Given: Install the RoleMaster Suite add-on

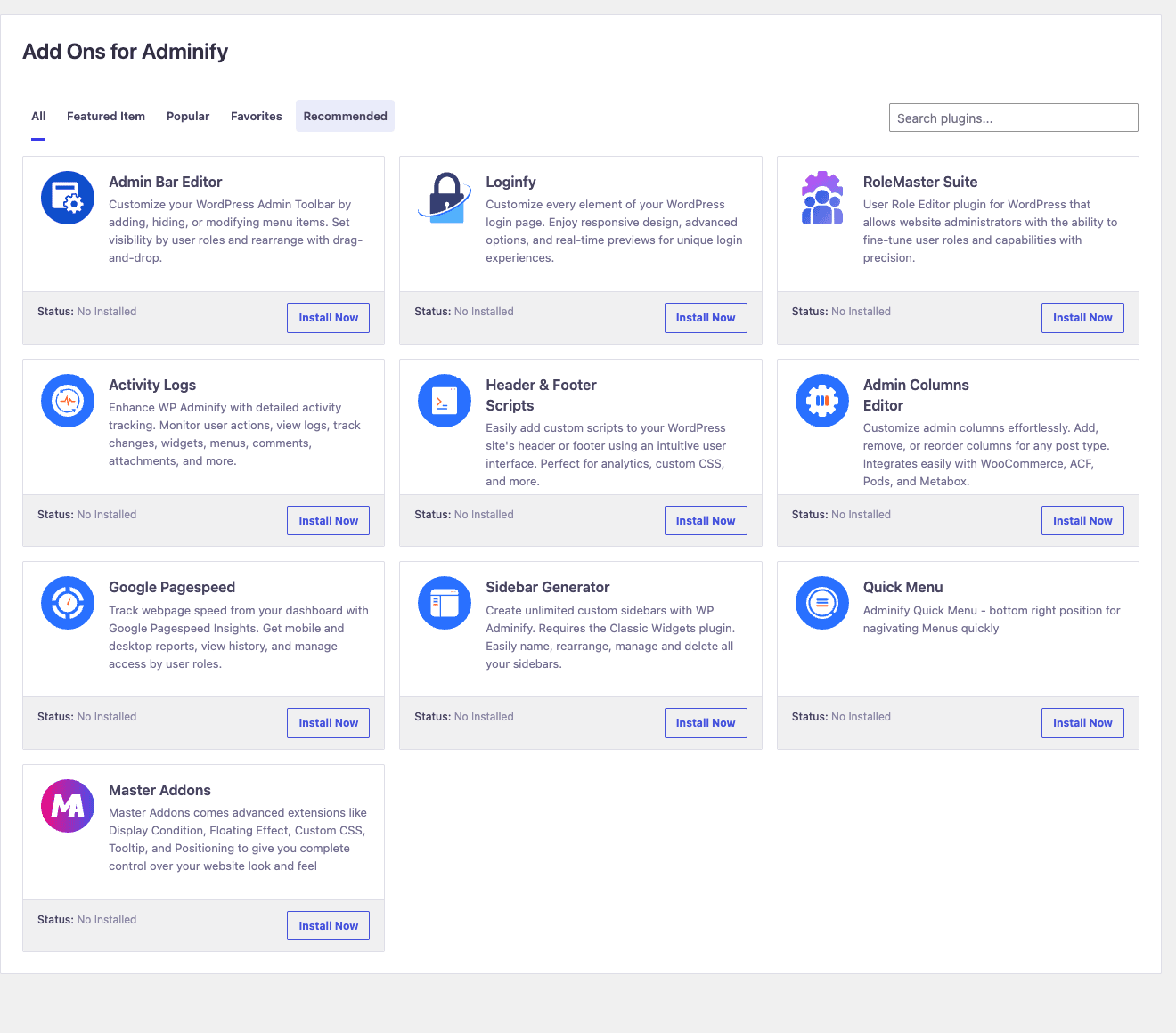Looking at the screenshot, I should (x=1082, y=318).
